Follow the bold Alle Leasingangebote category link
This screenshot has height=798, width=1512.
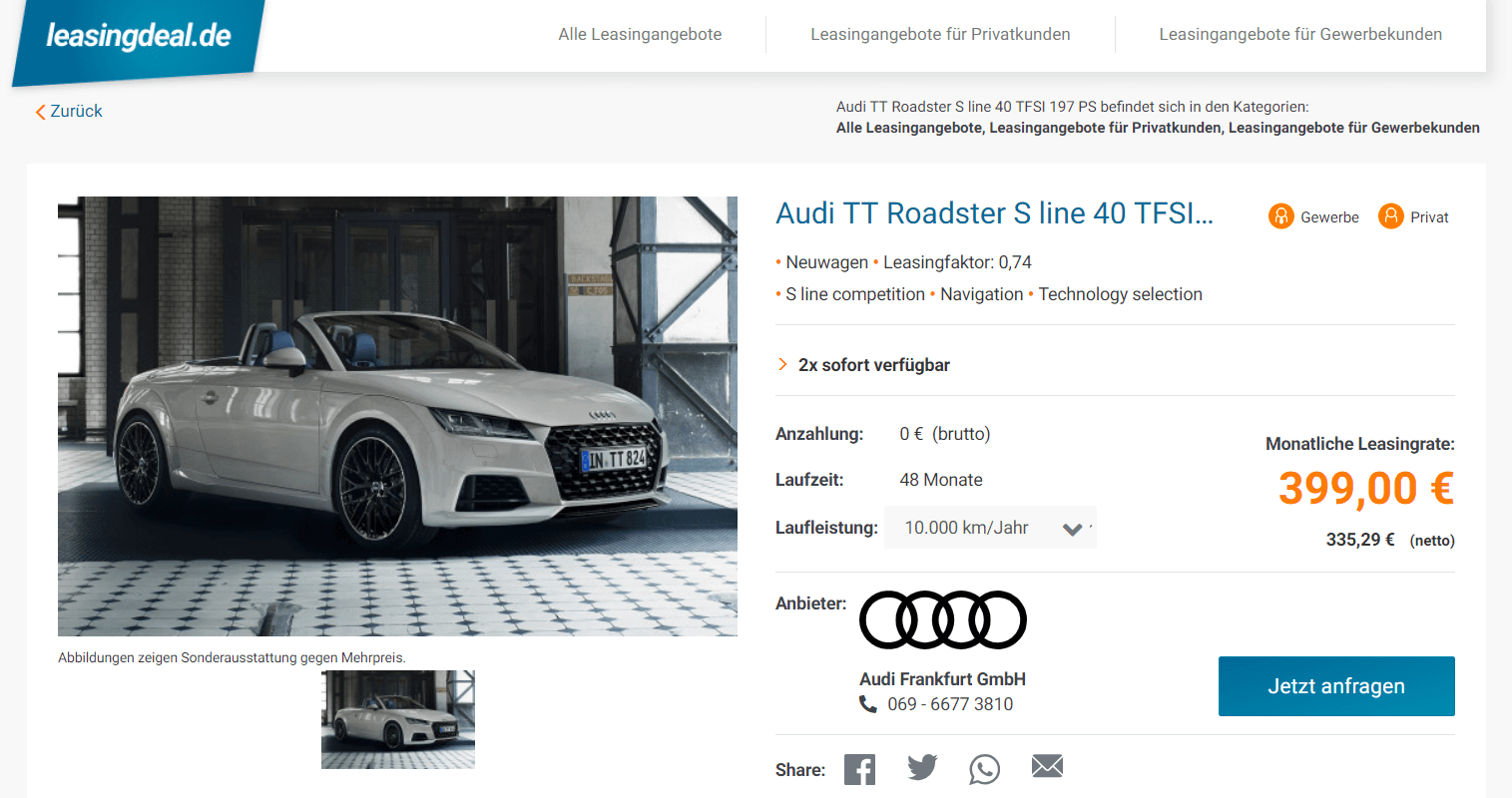click(x=909, y=128)
